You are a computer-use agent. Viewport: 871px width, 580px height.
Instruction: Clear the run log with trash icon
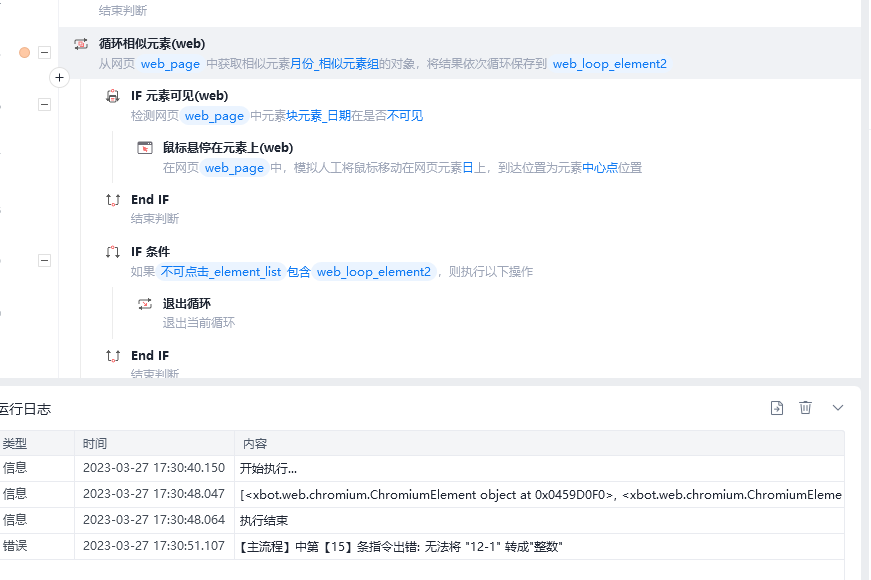coord(805,408)
